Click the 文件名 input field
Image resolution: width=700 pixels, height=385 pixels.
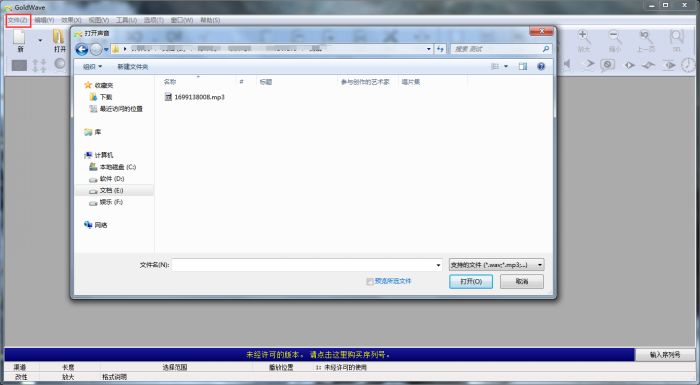(x=303, y=265)
